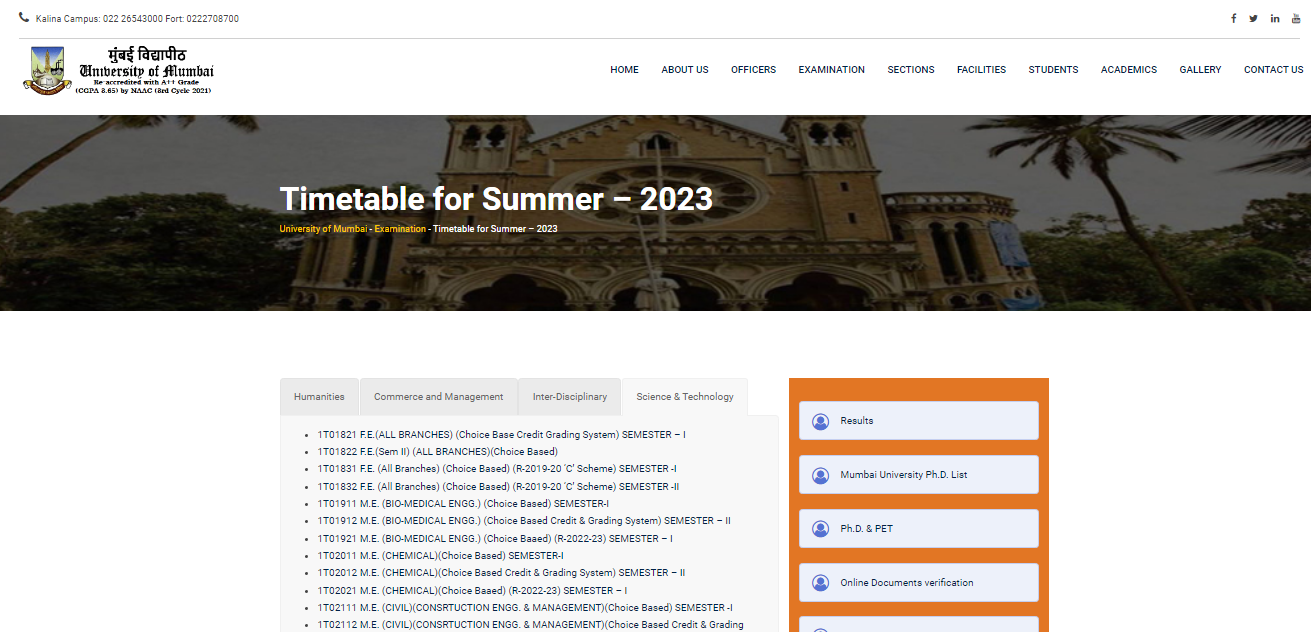Open the Results sidebar button

pyautogui.click(x=919, y=421)
